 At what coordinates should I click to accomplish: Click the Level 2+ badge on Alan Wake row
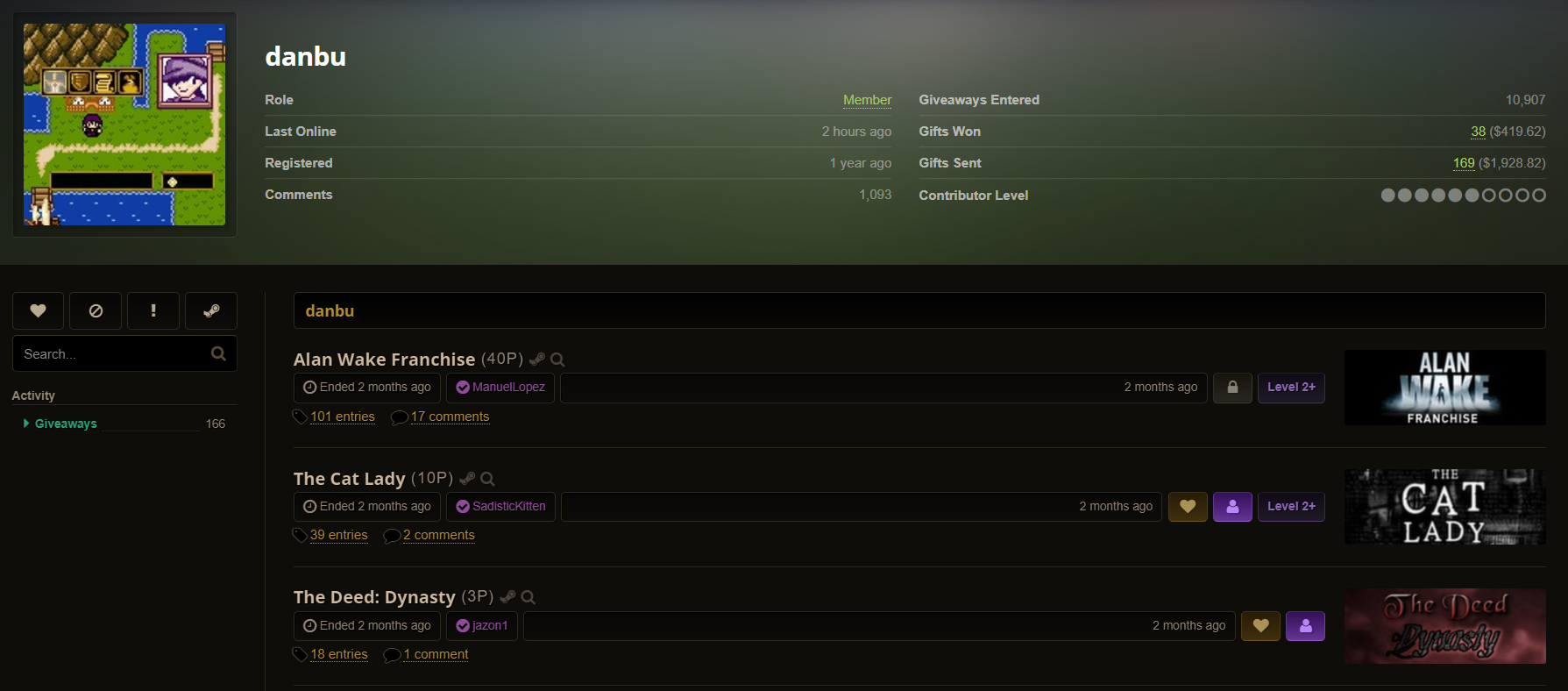(x=1291, y=388)
